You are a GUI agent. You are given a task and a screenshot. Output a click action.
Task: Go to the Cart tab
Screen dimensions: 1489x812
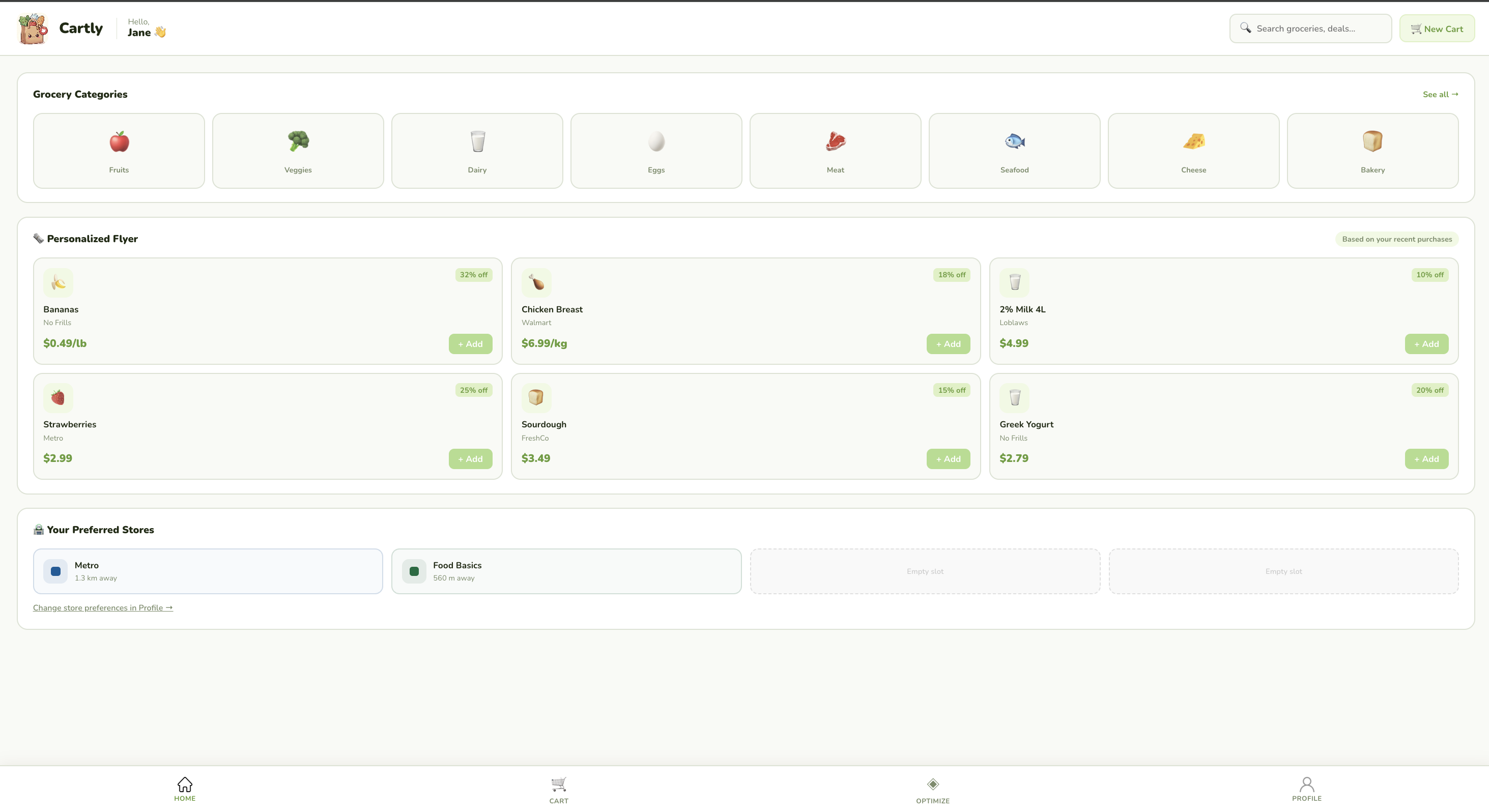(x=558, y=790)
